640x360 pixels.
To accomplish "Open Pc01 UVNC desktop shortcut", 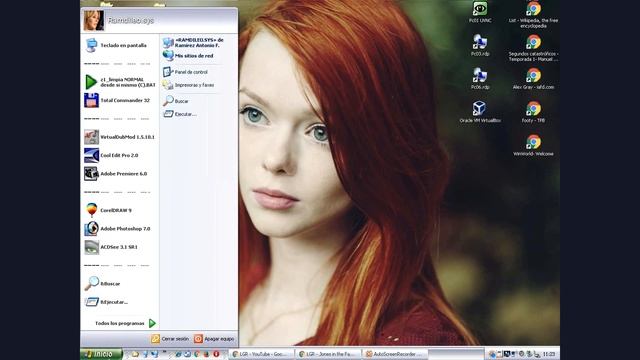I will click(x=480, y=12).
